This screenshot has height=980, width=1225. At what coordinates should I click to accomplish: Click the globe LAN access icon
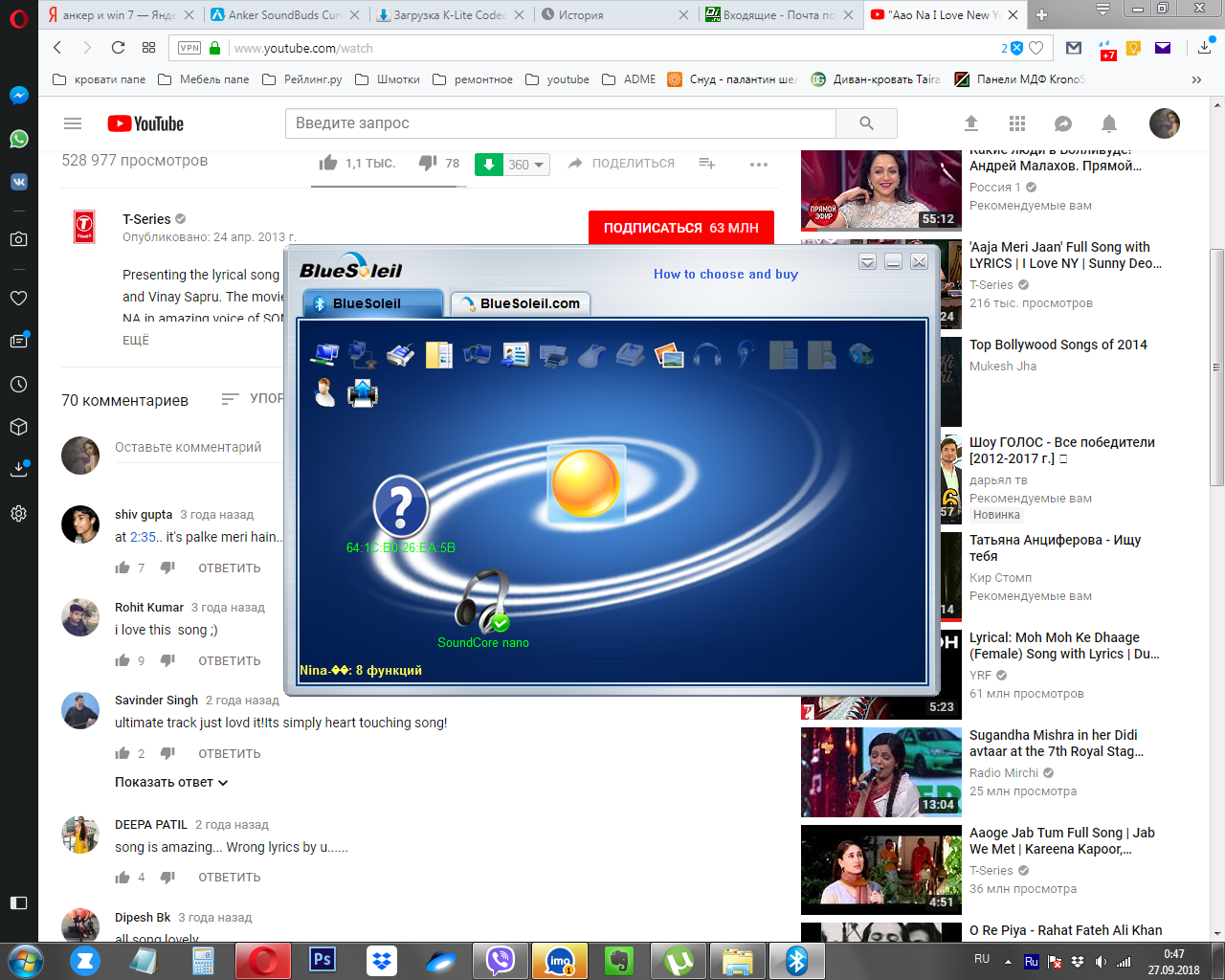tap(860, 355)
